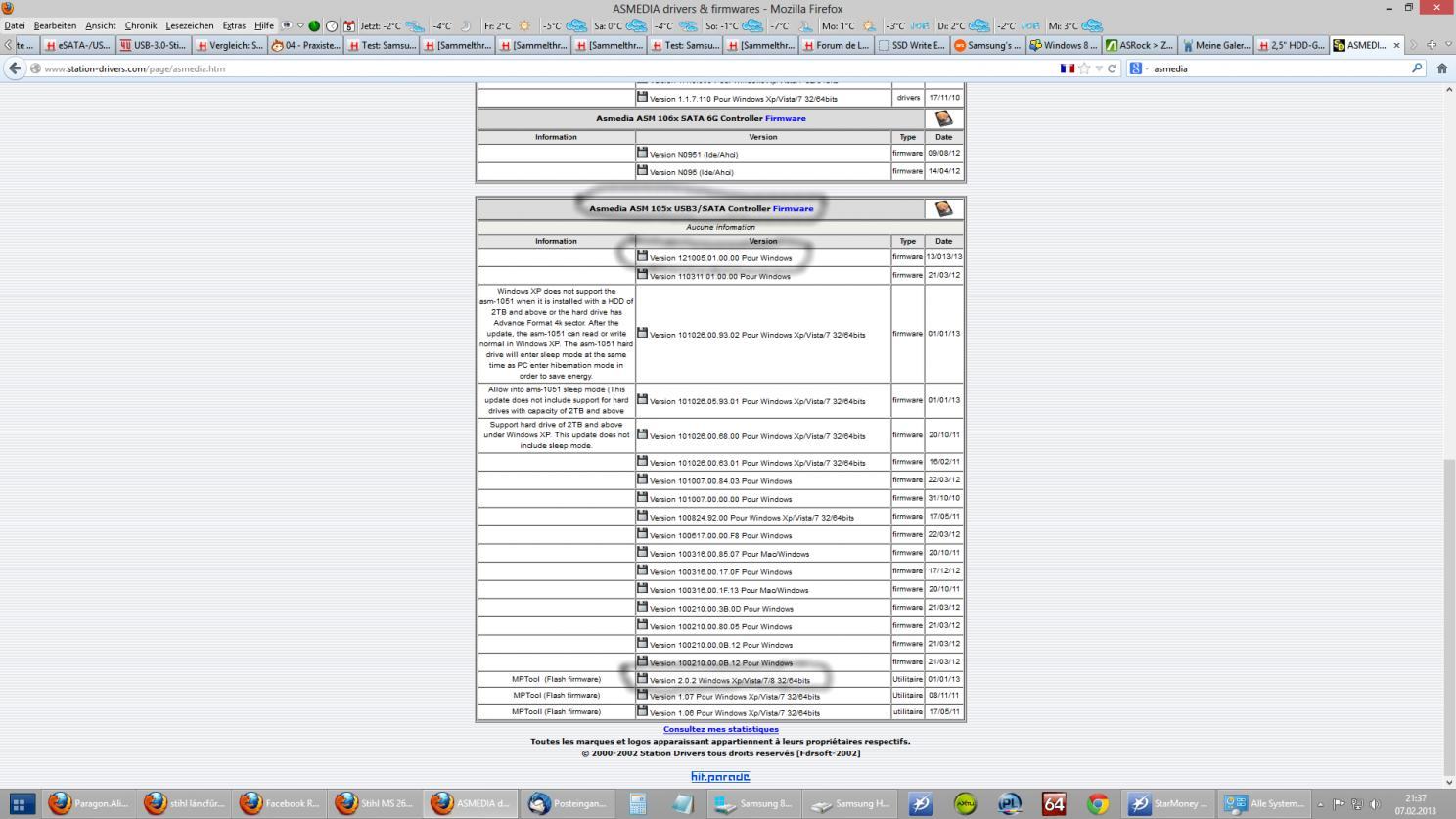The width and height of the screenshot is (1456, 819).
Task: Close the ASMEDIA tab
Action: click(1396, 45)
